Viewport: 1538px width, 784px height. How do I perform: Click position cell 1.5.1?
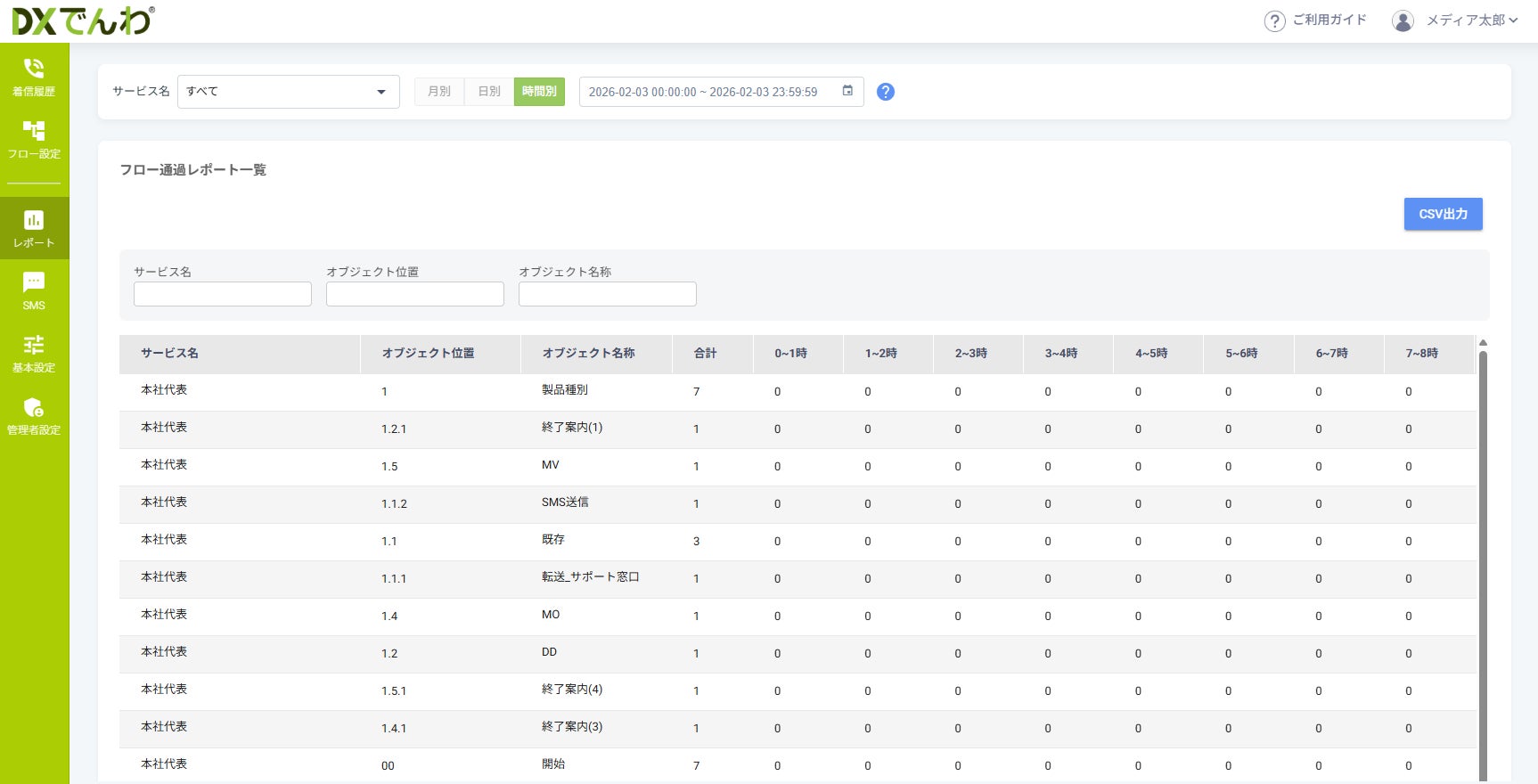394,691
